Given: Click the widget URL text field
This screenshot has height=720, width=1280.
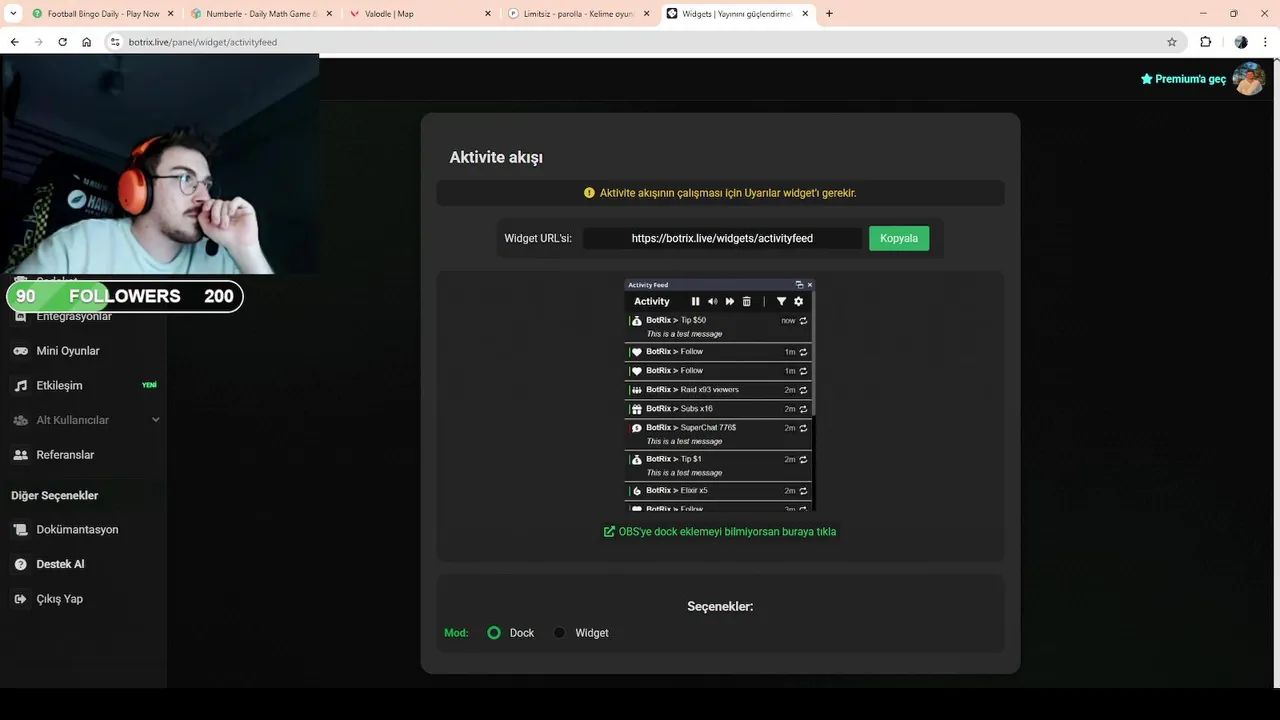Looking at the screenshot, I should (x=722, y=238).
